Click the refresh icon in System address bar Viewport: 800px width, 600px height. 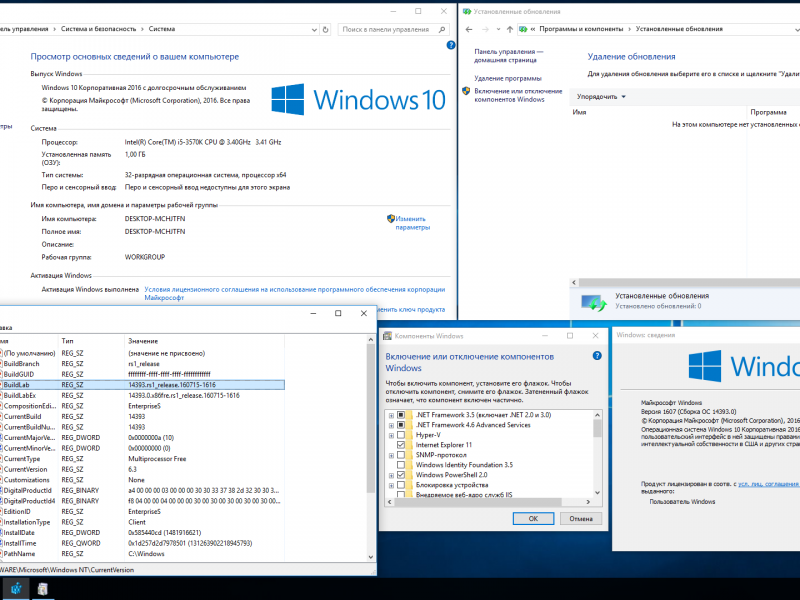point(326,30)
